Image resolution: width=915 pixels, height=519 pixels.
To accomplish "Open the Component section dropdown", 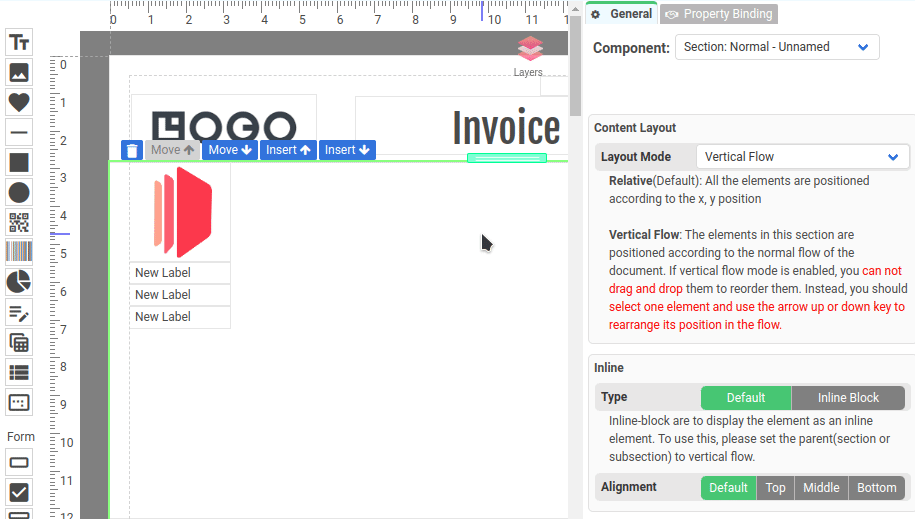I will click(x=777, y=47).
